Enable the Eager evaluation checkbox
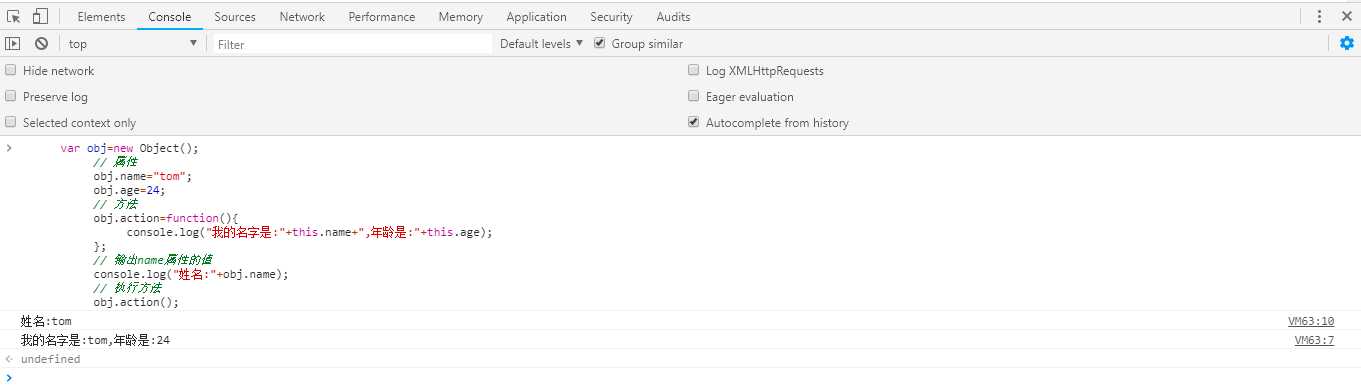The height and width of the screenshot is (392, 1361). (694, 97)
